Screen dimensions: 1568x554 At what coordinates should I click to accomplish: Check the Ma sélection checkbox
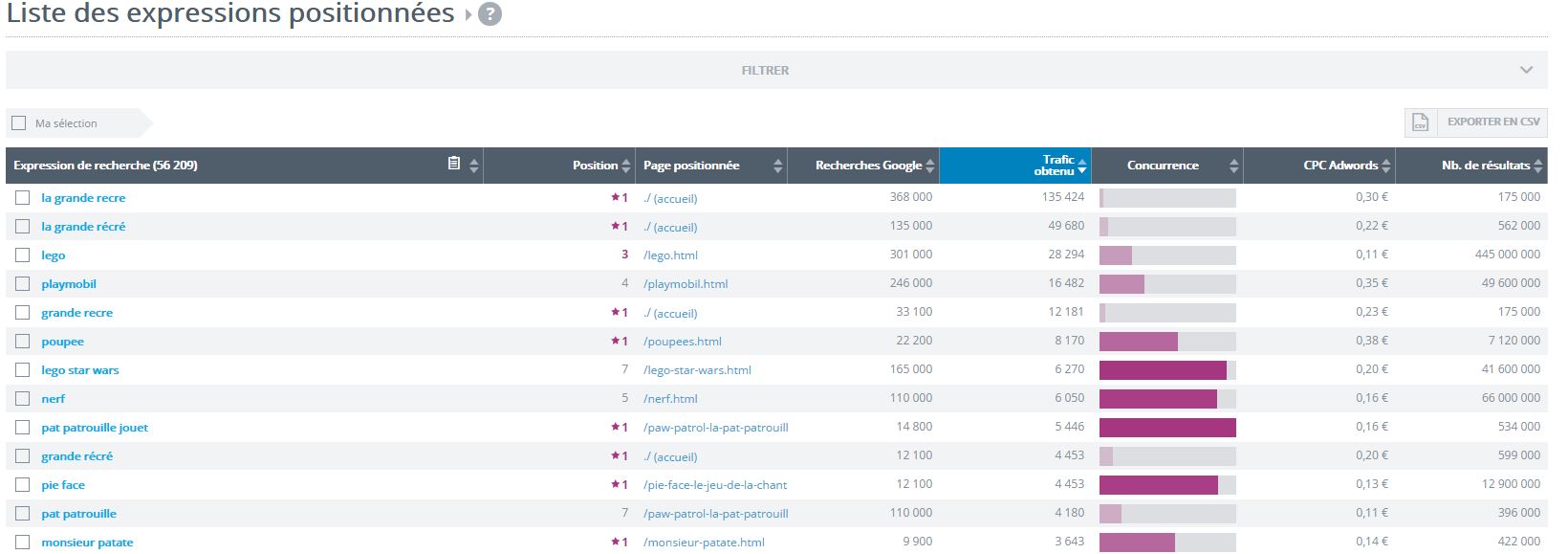[x=18, y=122]
